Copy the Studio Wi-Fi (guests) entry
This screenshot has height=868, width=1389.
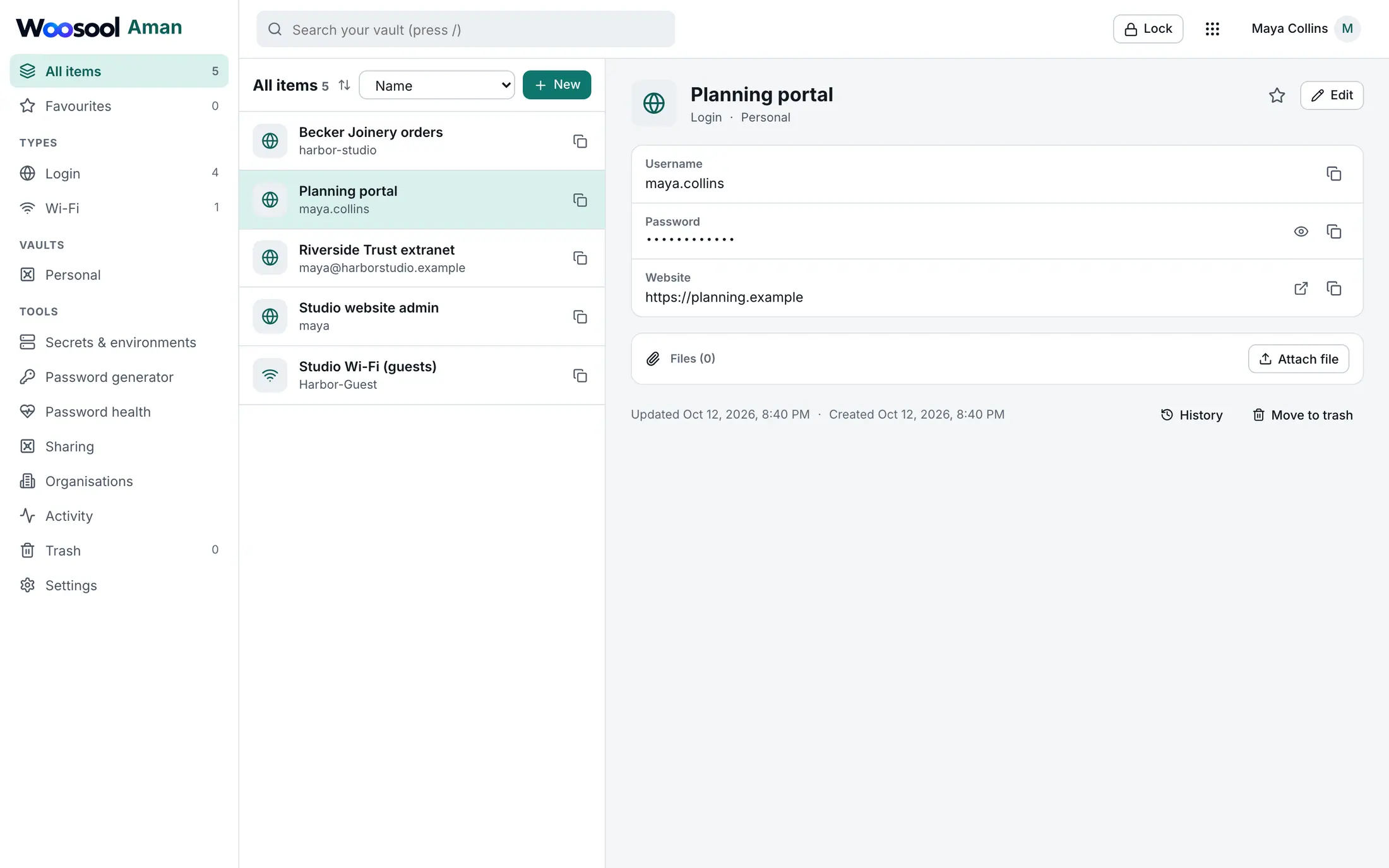click(x=580, y=376)
